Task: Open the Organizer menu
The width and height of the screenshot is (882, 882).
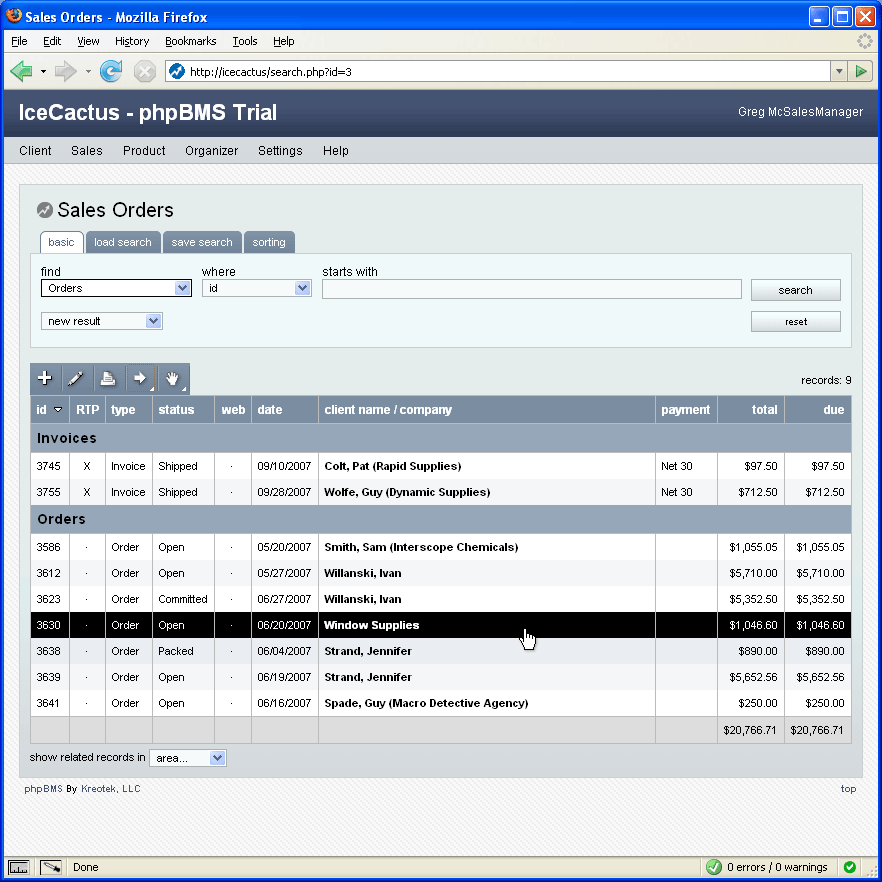Action: tap(211, 151)
